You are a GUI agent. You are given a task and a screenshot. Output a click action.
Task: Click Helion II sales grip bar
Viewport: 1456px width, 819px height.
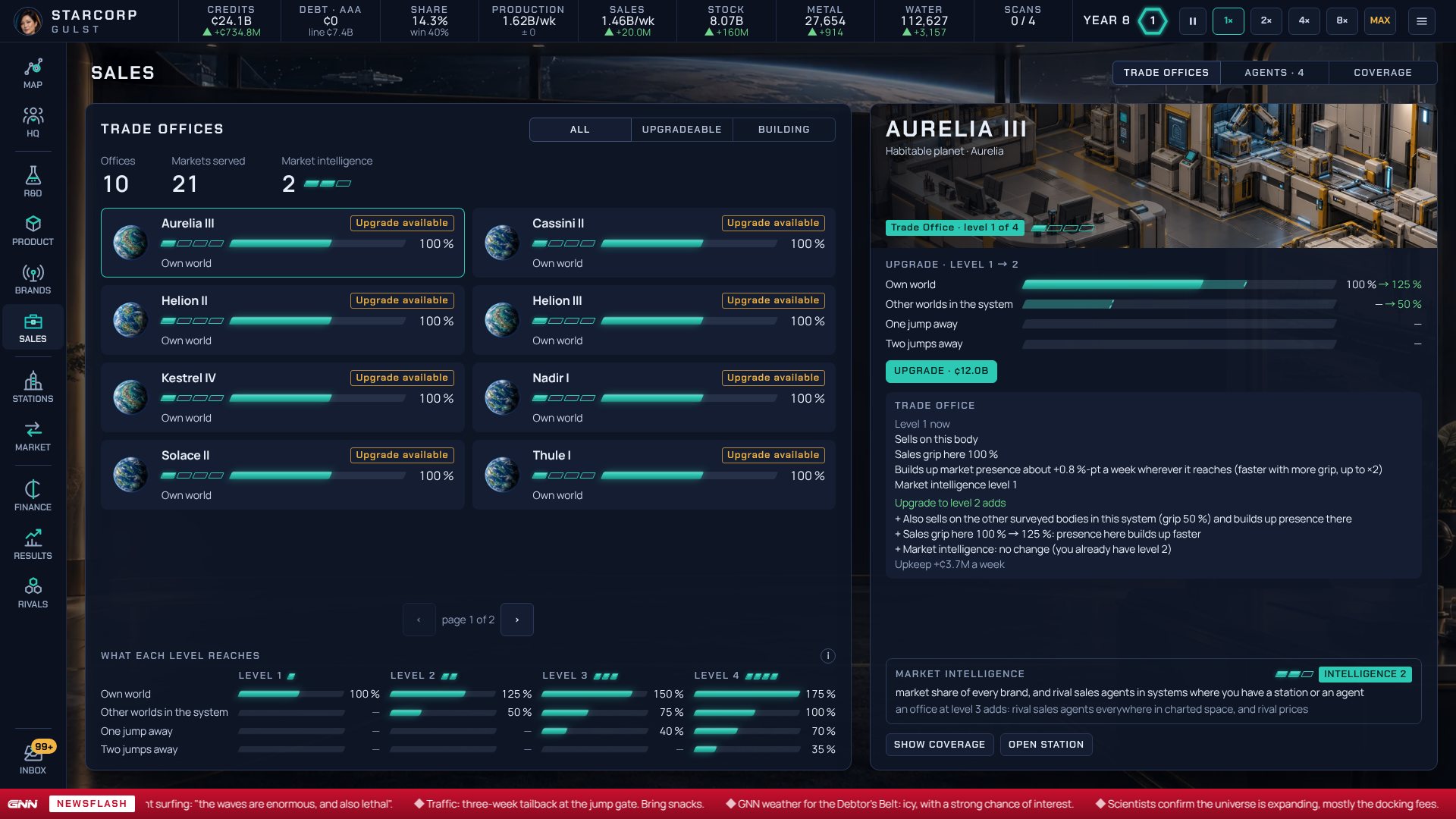318,322
